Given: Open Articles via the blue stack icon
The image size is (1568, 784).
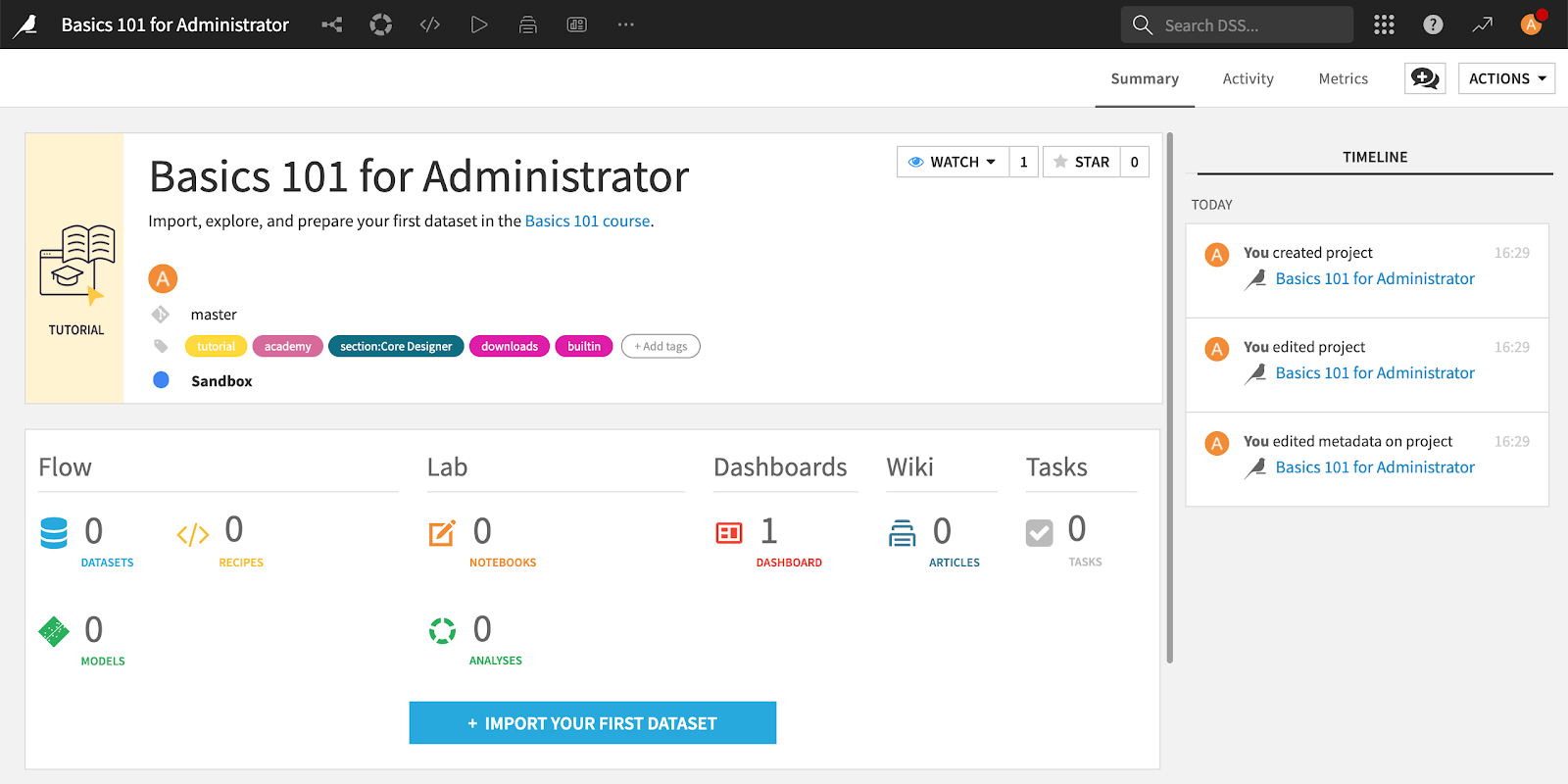Looking at the screenshot, I should point(902,533).
